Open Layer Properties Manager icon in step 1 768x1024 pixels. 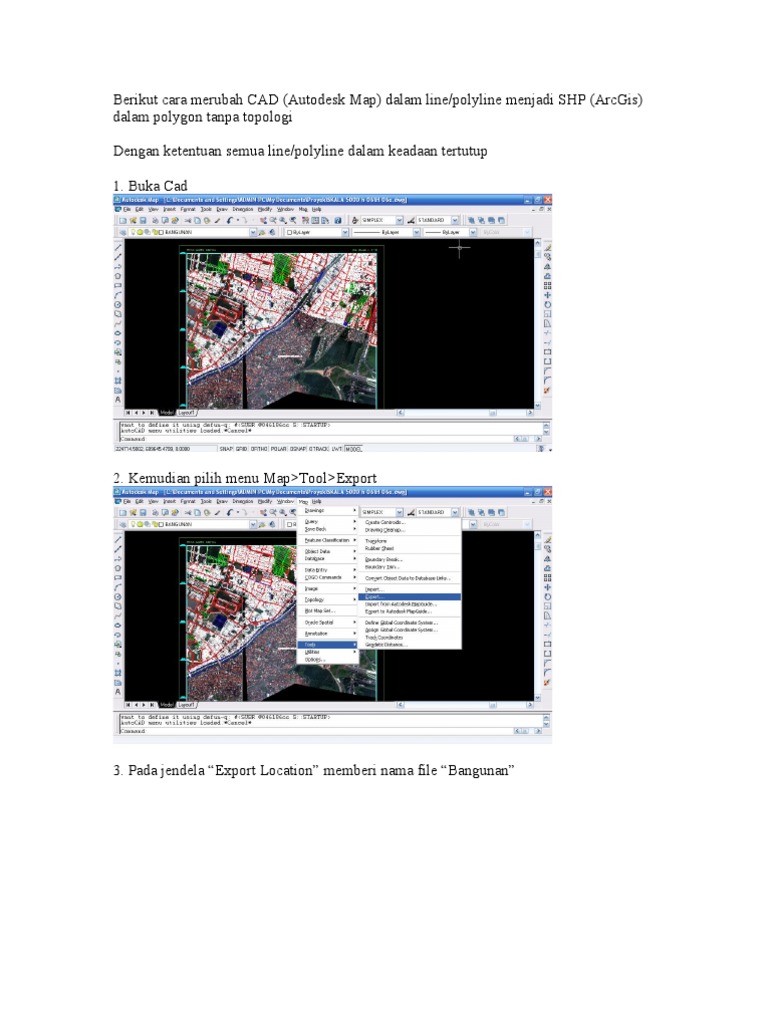coord(123,232)
